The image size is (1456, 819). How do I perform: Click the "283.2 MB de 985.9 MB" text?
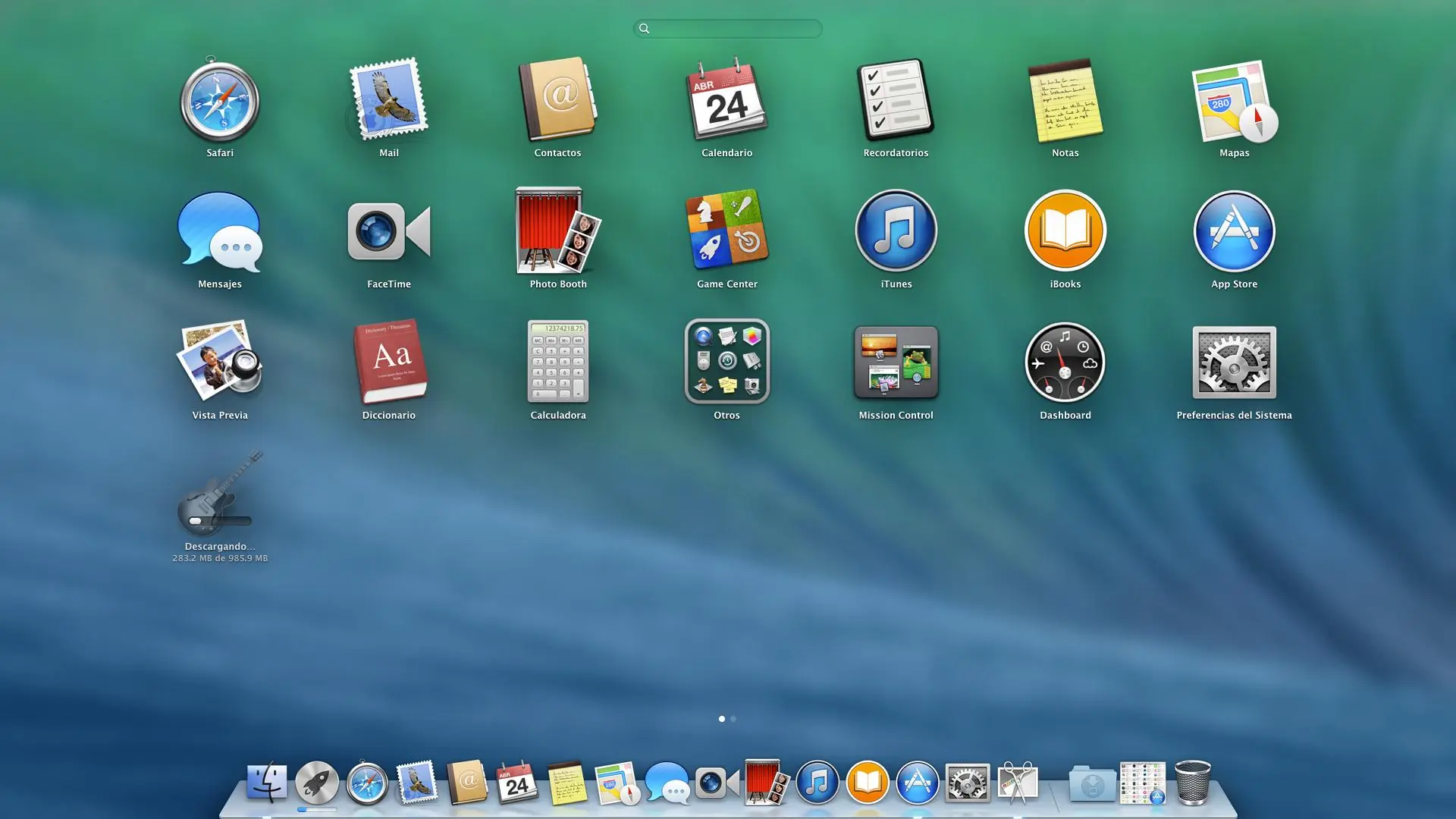pos(220,558)
